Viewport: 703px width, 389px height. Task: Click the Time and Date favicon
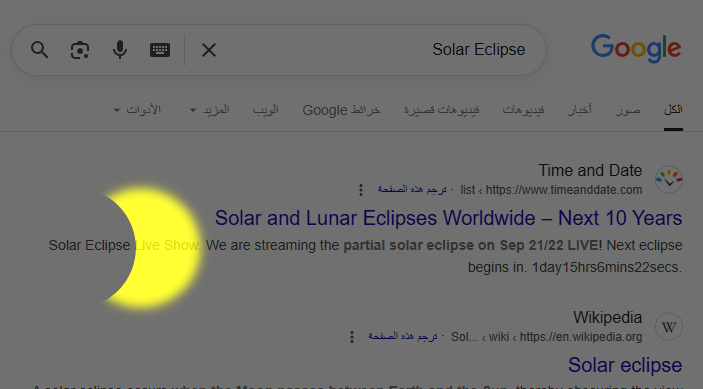pyautogui.click(x=669, y=180)
